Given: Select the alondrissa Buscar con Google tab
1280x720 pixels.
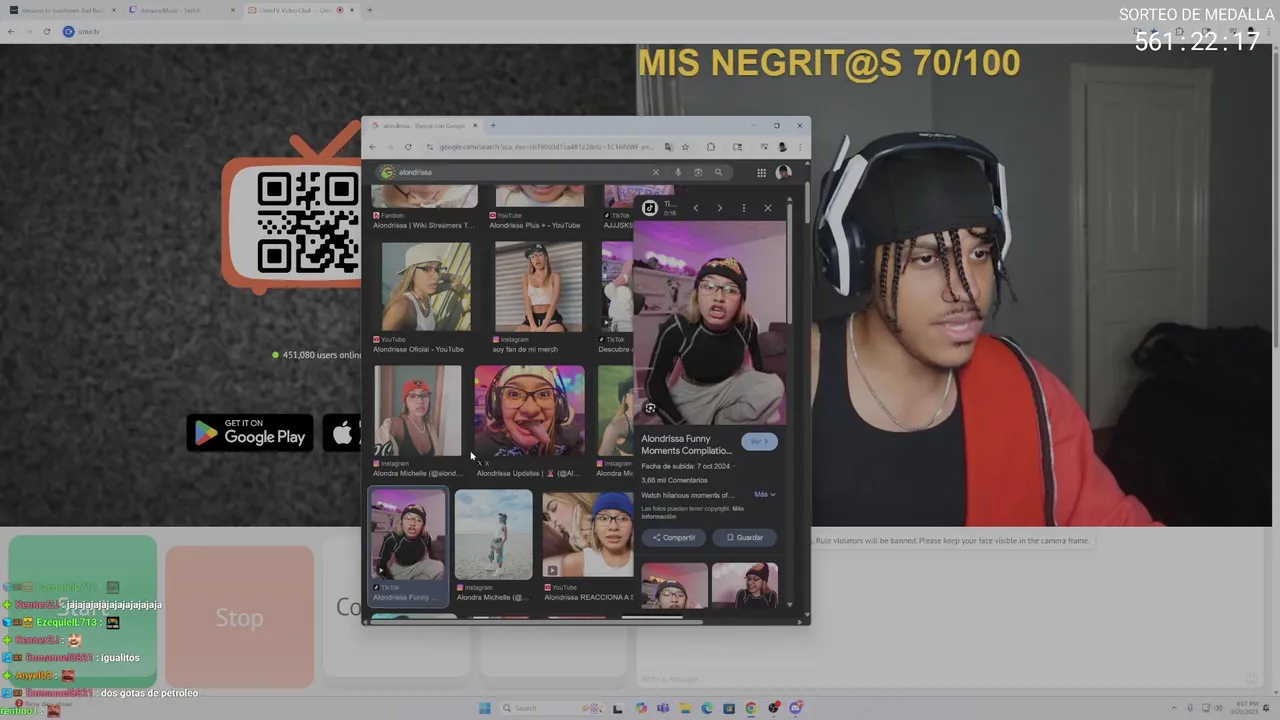Looking at the screenshot, I should 424,125.
